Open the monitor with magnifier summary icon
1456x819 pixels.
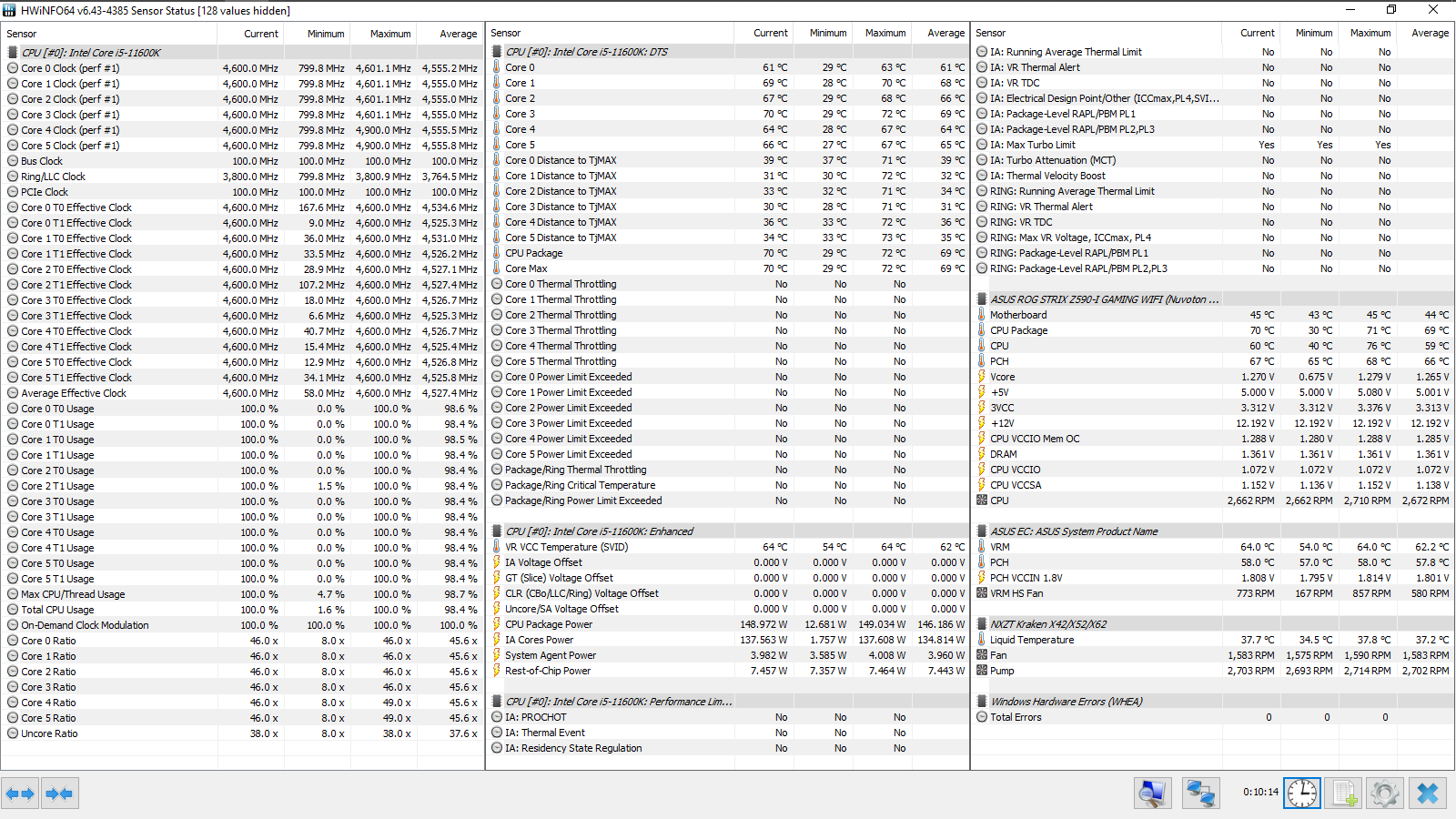coord(1153,794)
